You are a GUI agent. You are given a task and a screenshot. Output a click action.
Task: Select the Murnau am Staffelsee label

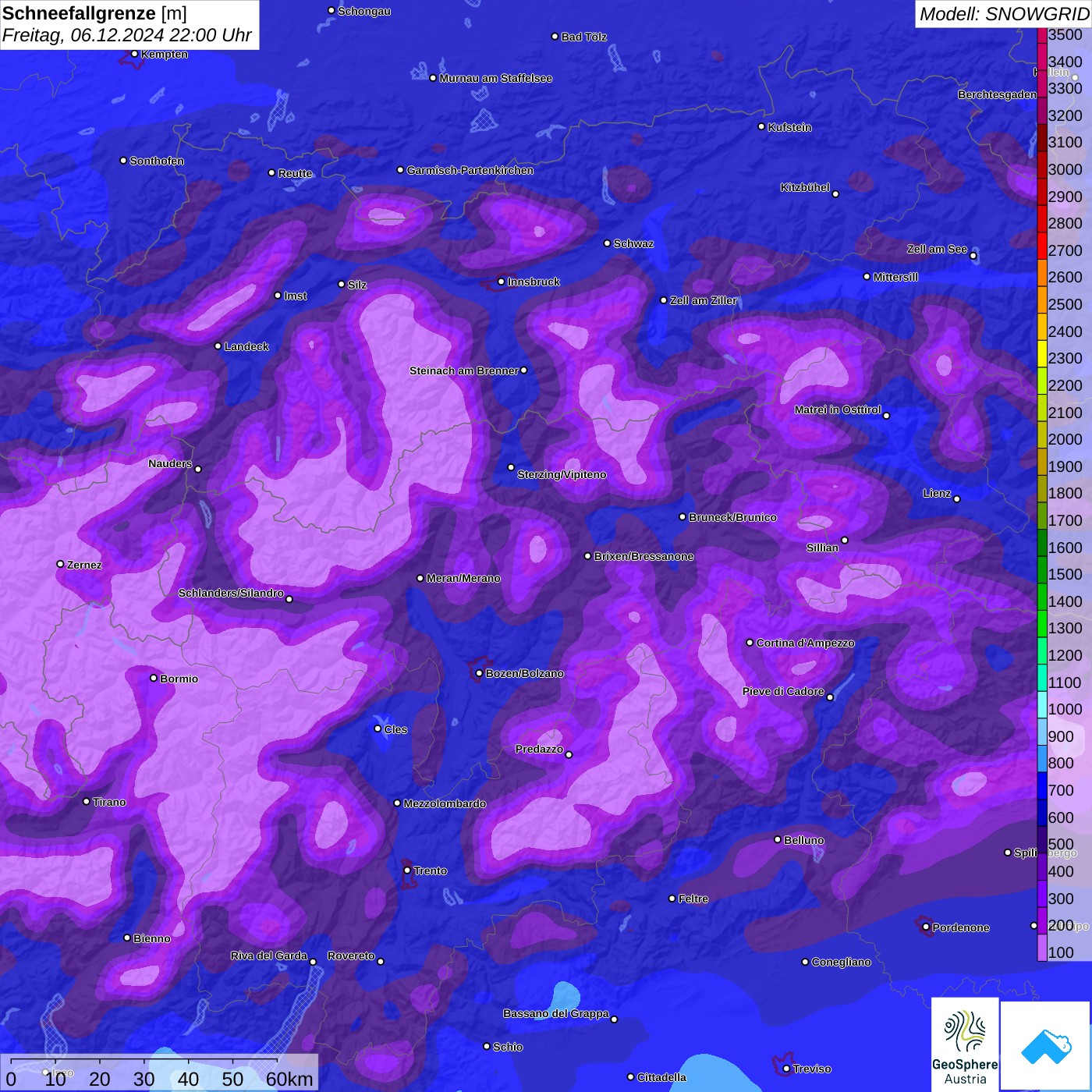click(x=495, y=78)
